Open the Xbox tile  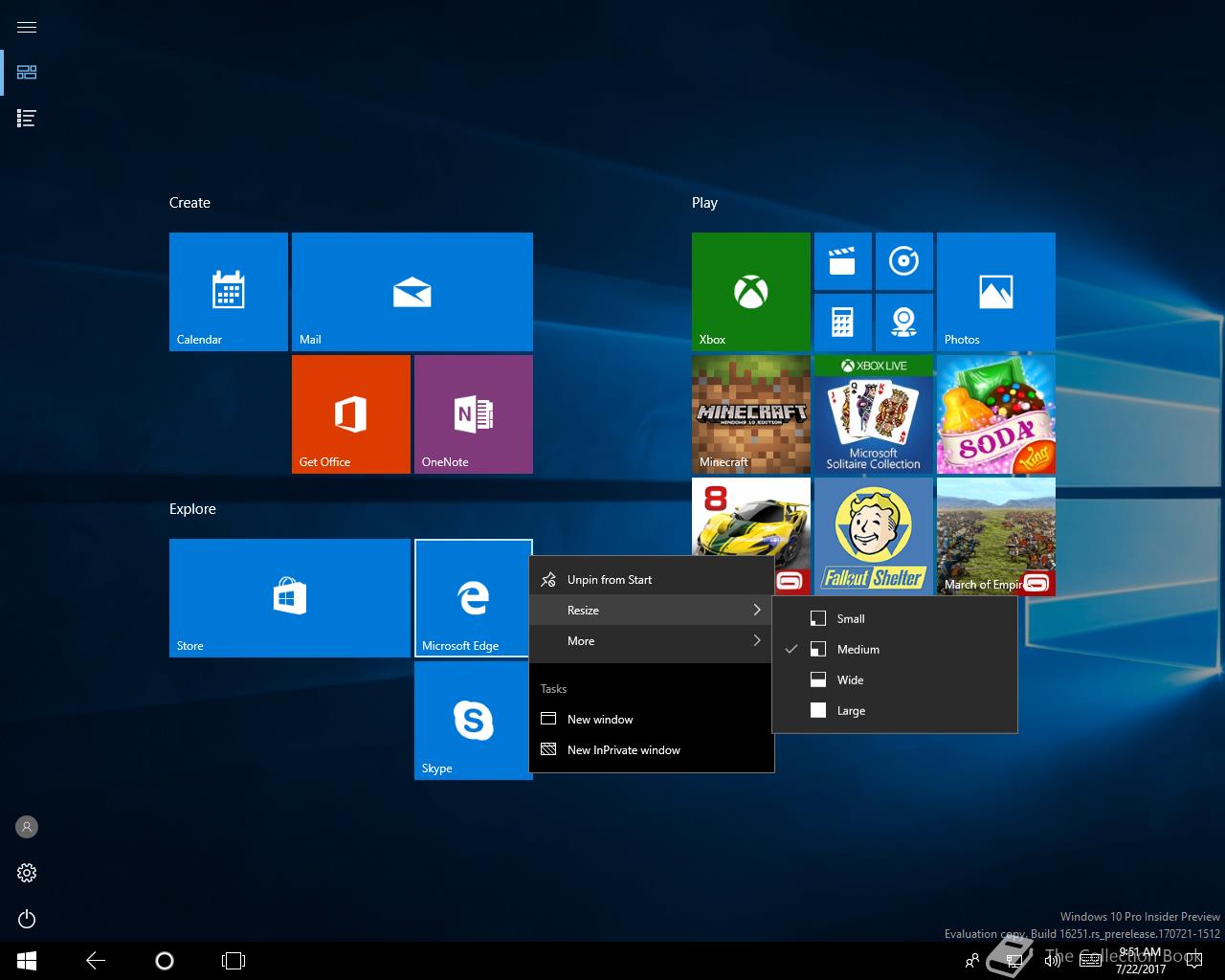751,292
